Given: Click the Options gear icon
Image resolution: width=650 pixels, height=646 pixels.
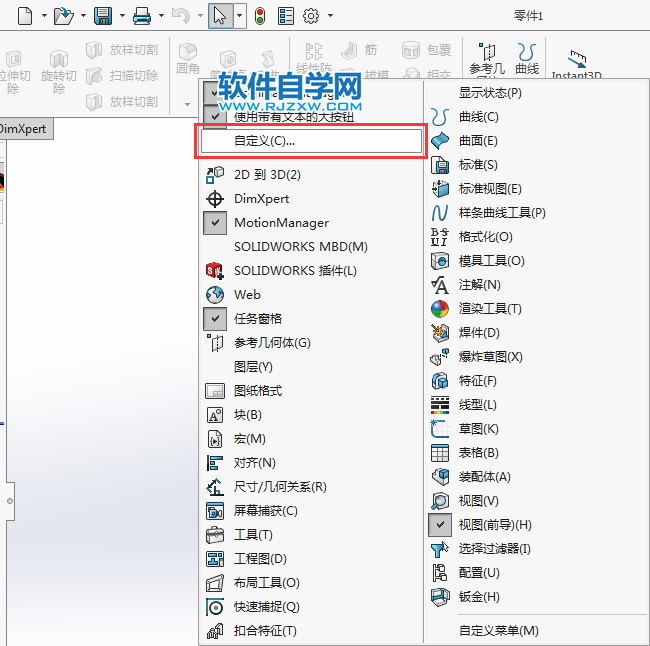Looking at the screenshot, I should coord(311,16).
